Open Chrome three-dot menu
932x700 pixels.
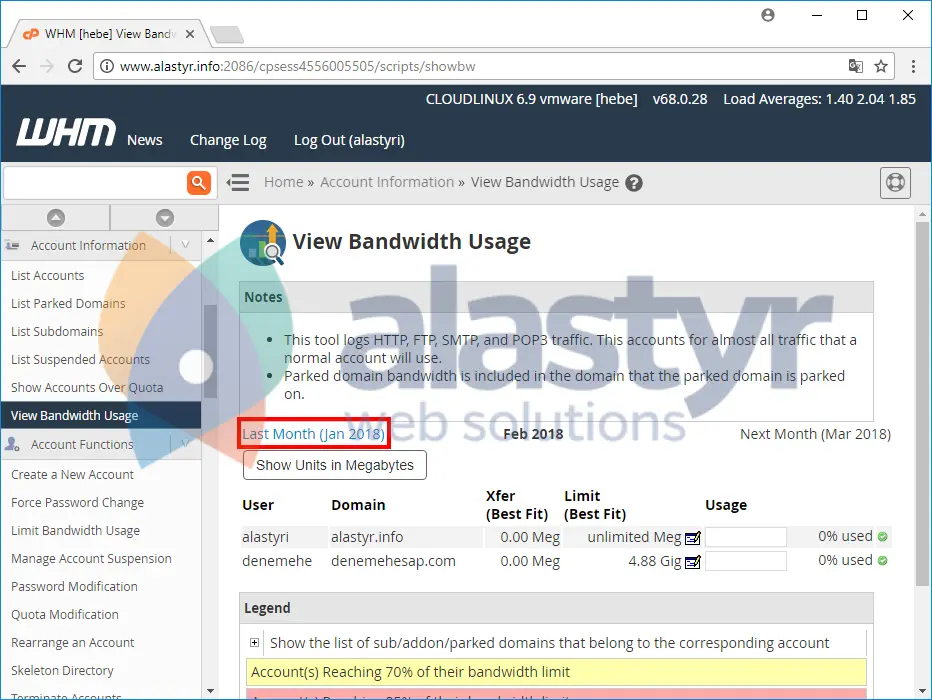point(914,66)
